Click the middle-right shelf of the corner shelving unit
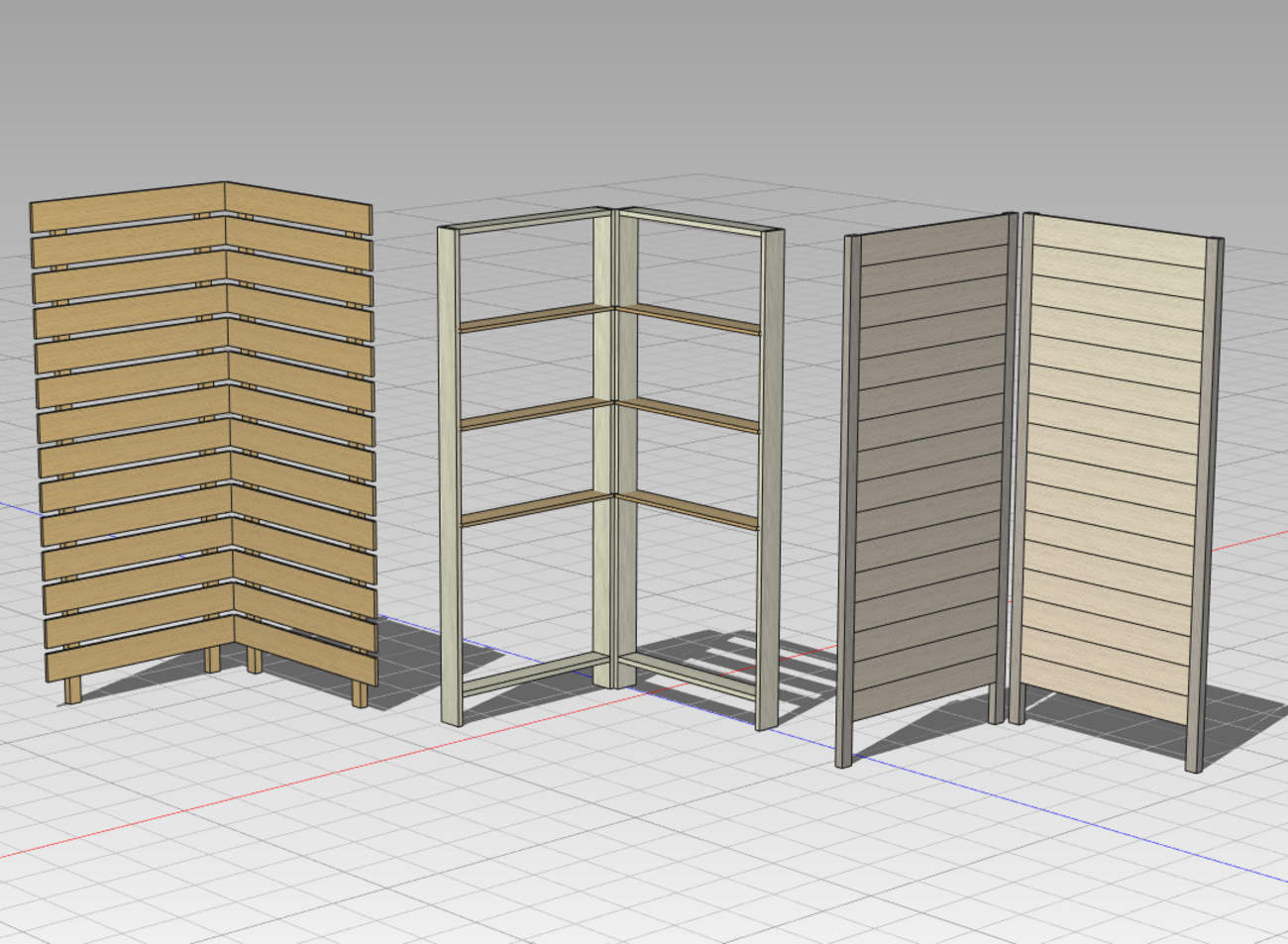Screen dimensions: 1288x944 (x=690, y=416)
